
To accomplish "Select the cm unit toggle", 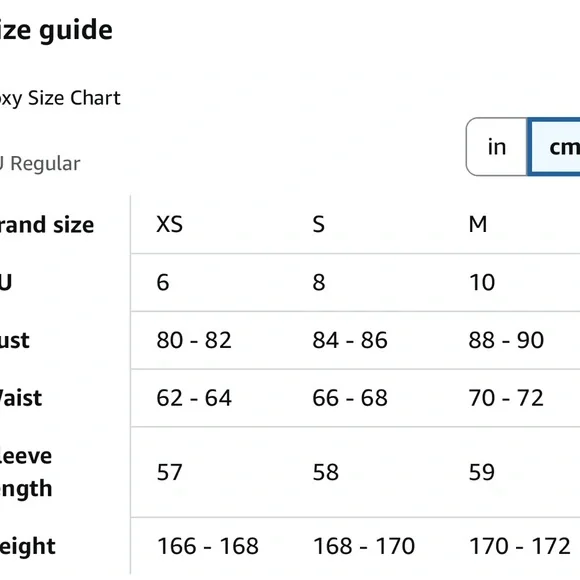I will (x=554, y=147).
